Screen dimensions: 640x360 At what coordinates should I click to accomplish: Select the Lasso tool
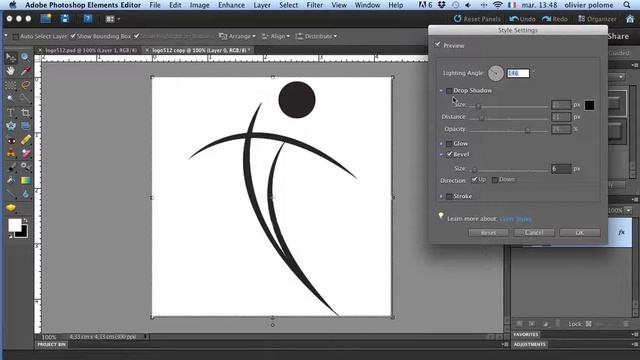[x=25, y=85]
